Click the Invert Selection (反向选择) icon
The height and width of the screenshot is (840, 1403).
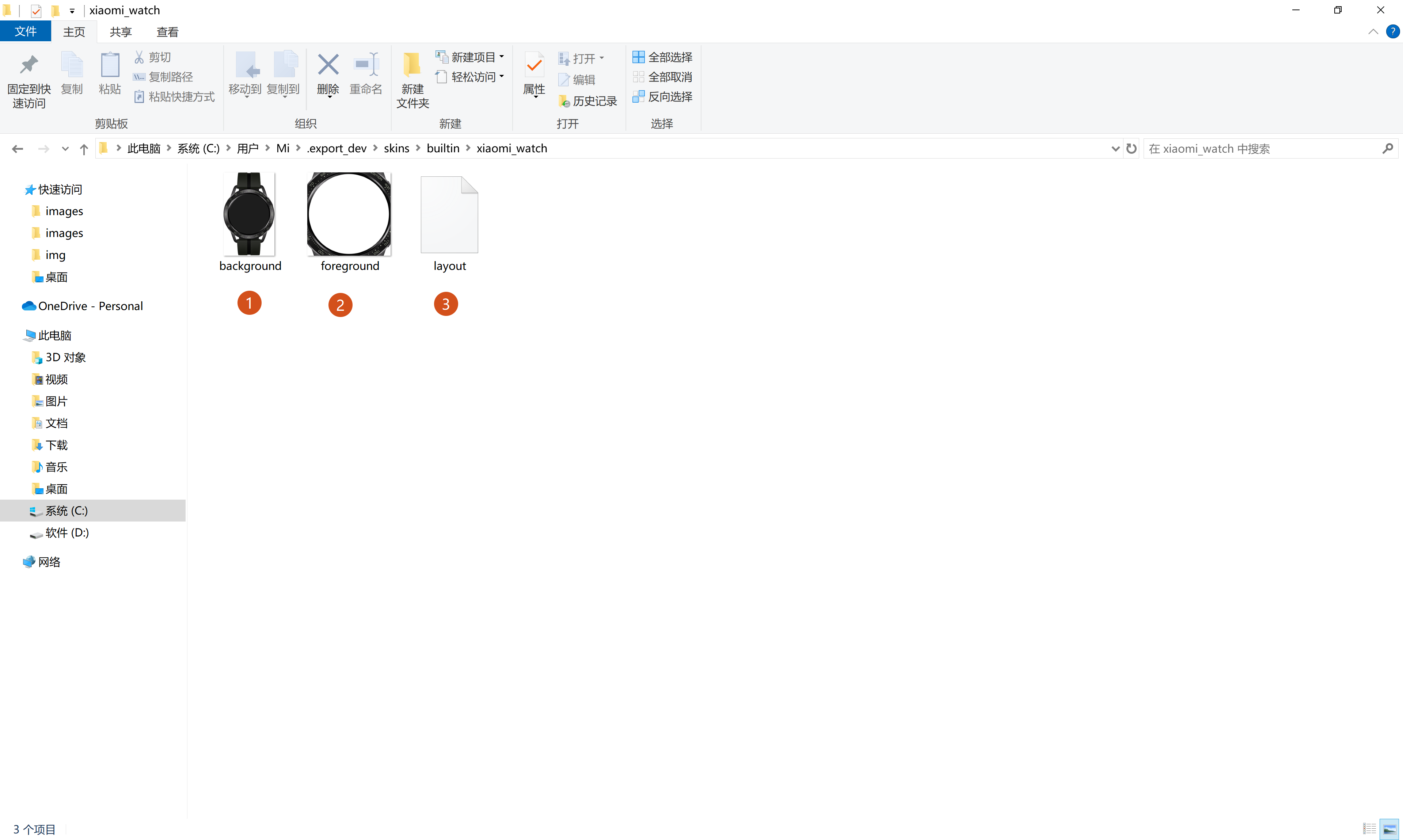tap(639, 97)
